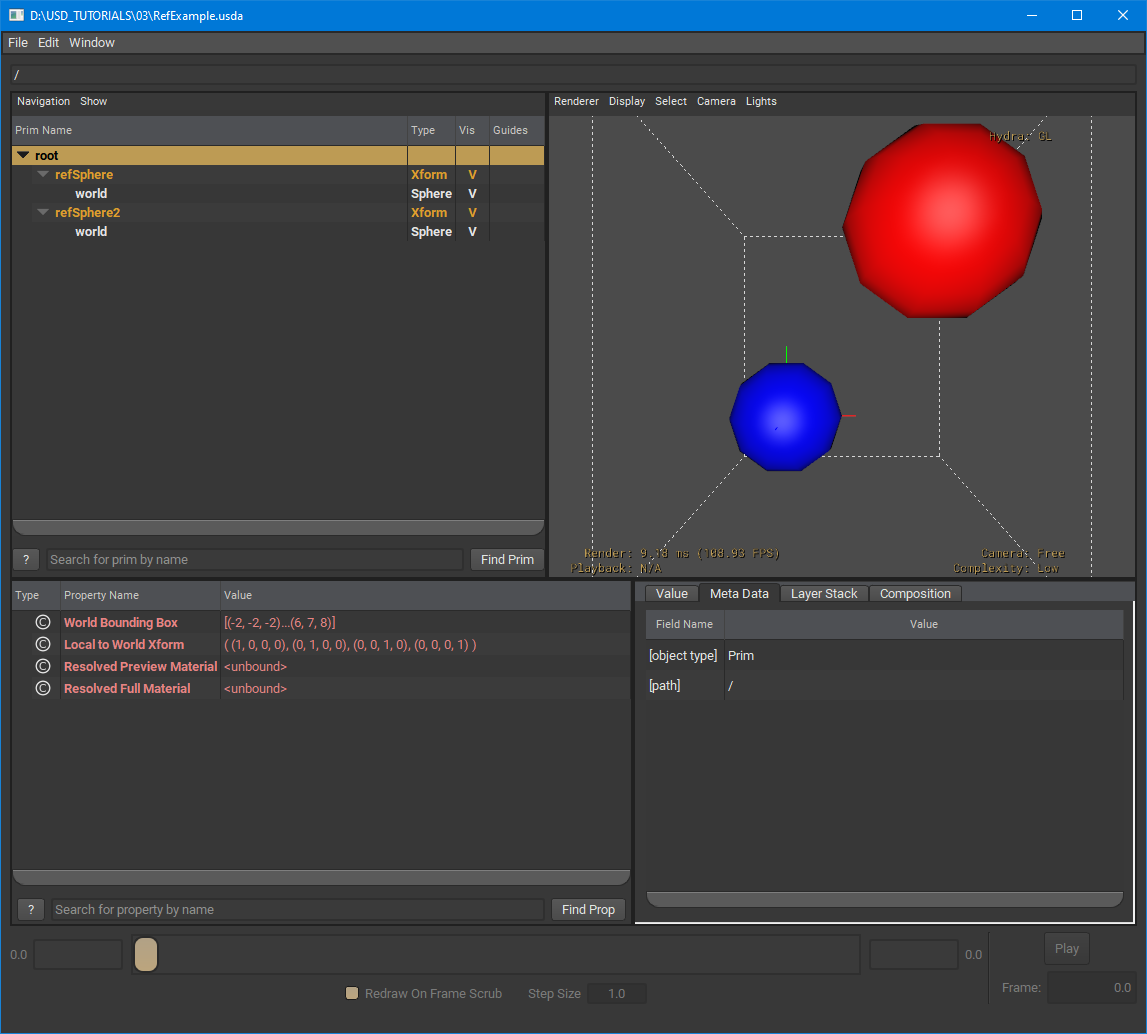This screenshot has width=1147, height=1034.
Task: Enable Redraw On Frame Scrub
Action: [x=351, y=993]
